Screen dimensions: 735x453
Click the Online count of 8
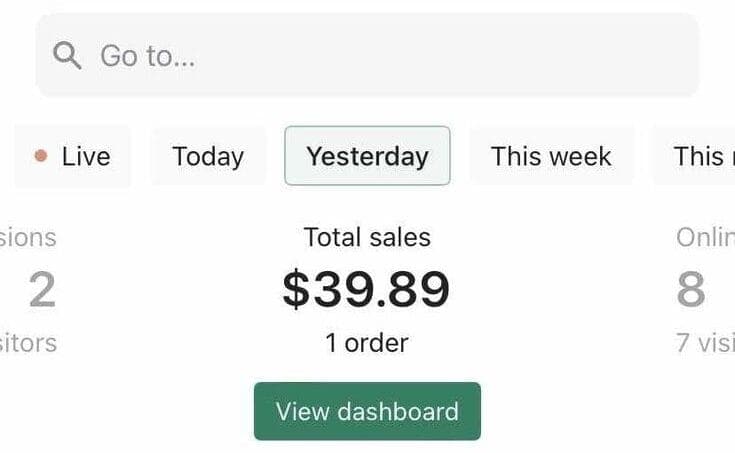click(x=691, y=290)
